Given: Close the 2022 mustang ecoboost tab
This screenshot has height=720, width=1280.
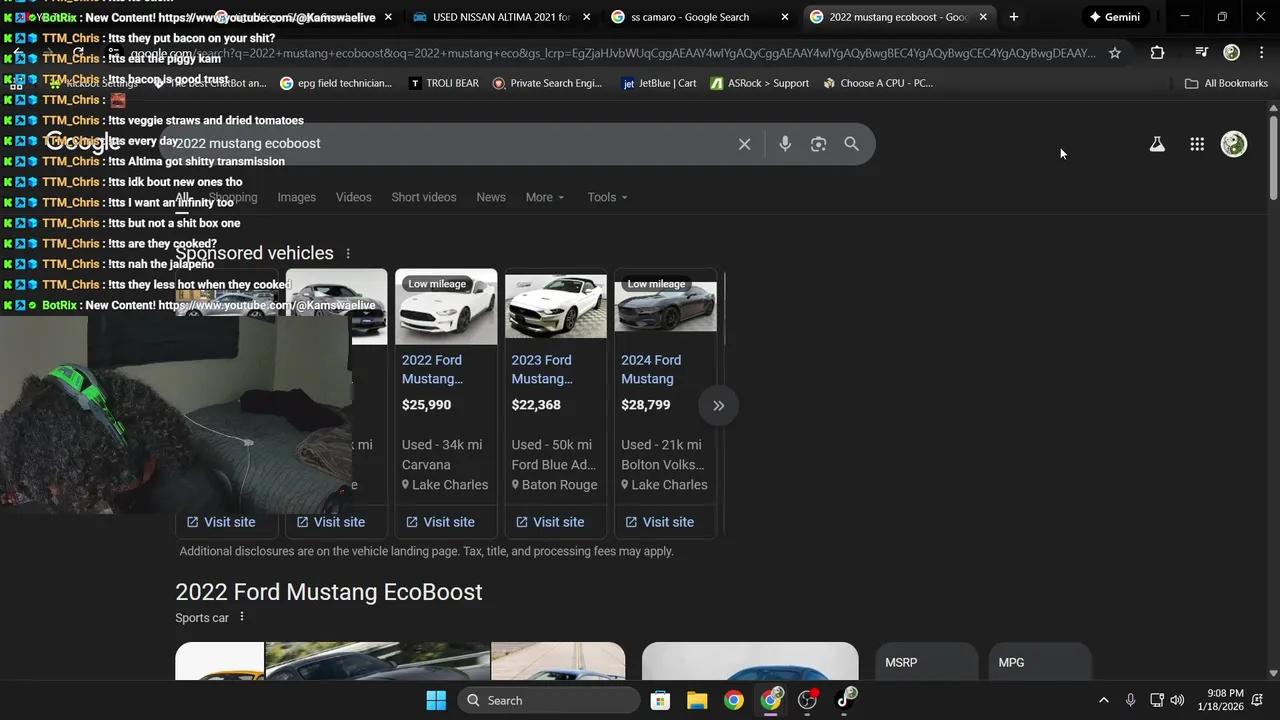Looking at the screenshot, I should [x=983, y=17].
